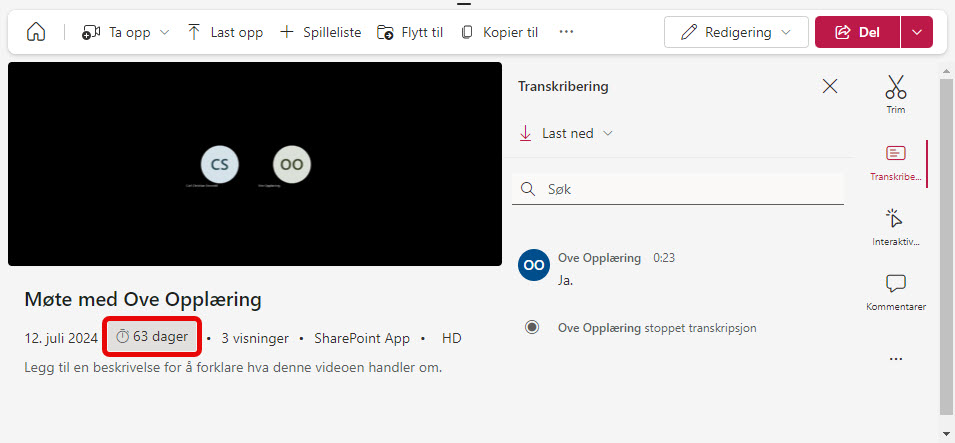This screenshot has height=443, width=955.
Task: Go to the Home icon
Action: point(36,32)
